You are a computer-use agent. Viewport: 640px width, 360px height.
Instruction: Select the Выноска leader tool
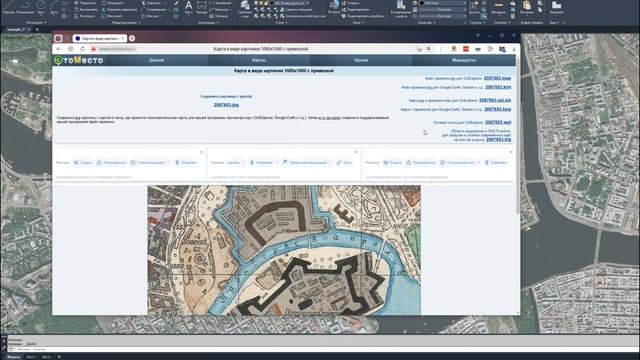(219, 9)
